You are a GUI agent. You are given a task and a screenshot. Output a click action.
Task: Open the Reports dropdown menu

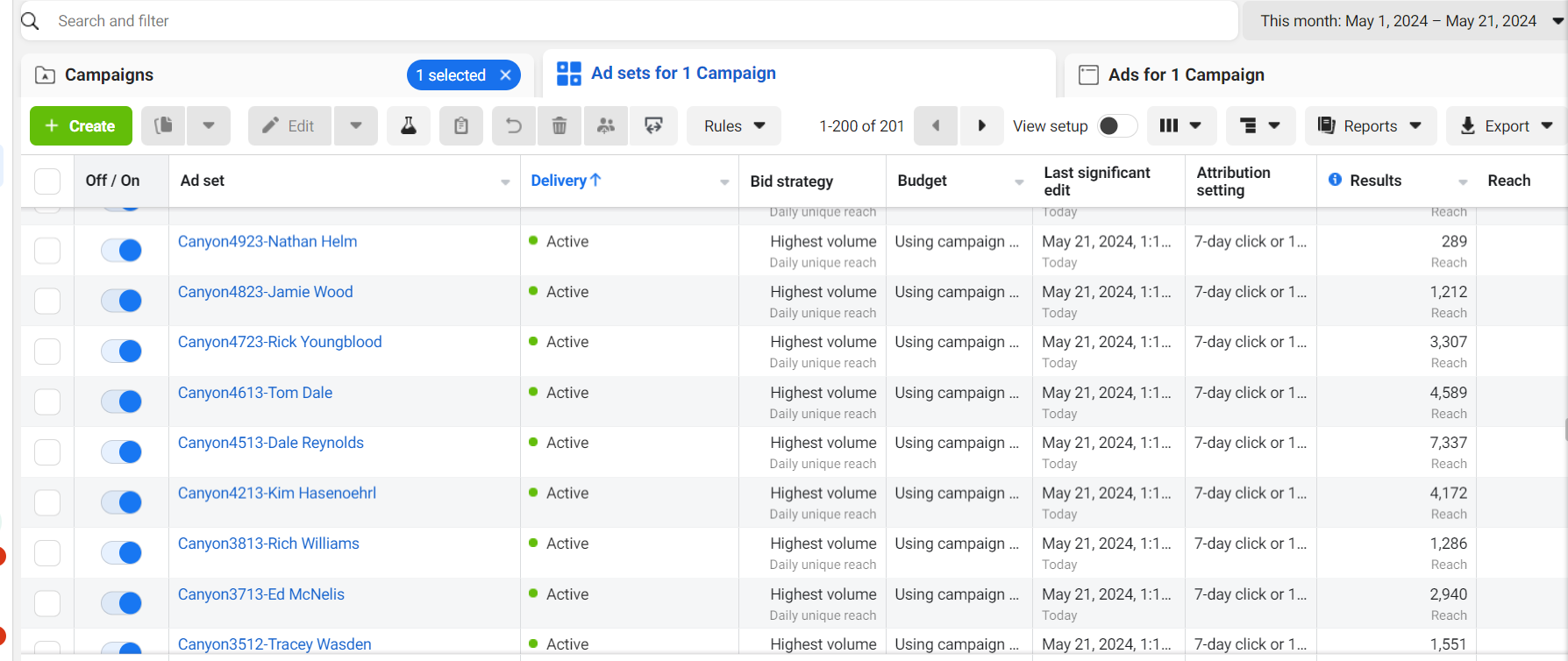tap(1370, 126)
